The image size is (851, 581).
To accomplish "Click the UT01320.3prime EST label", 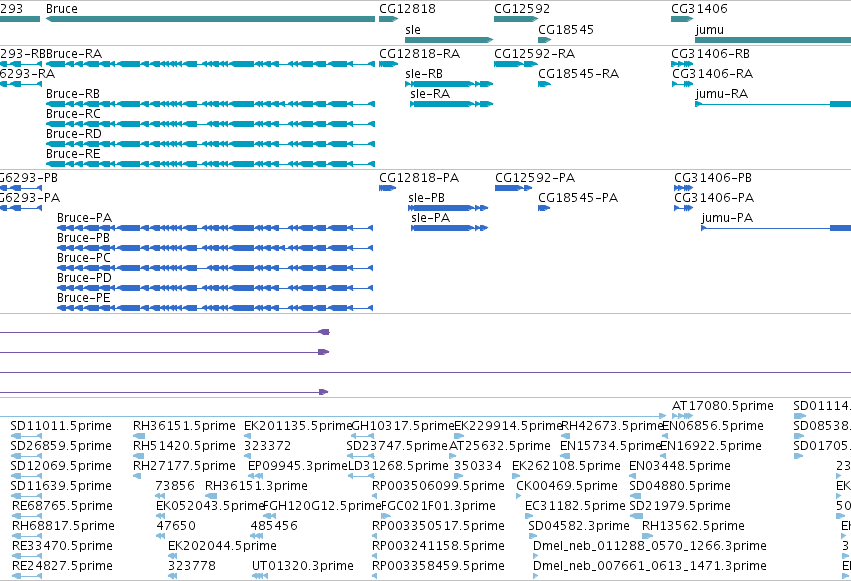I will coord(303,566).
